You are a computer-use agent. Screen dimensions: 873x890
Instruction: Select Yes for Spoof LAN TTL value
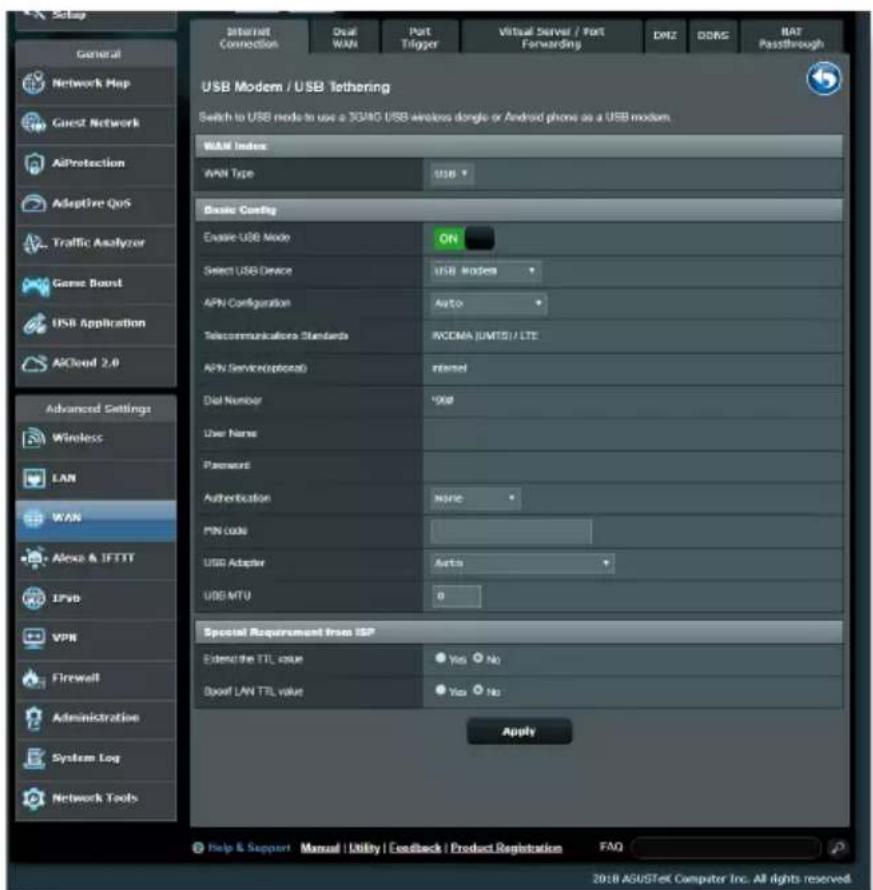(x=440, y=690)
